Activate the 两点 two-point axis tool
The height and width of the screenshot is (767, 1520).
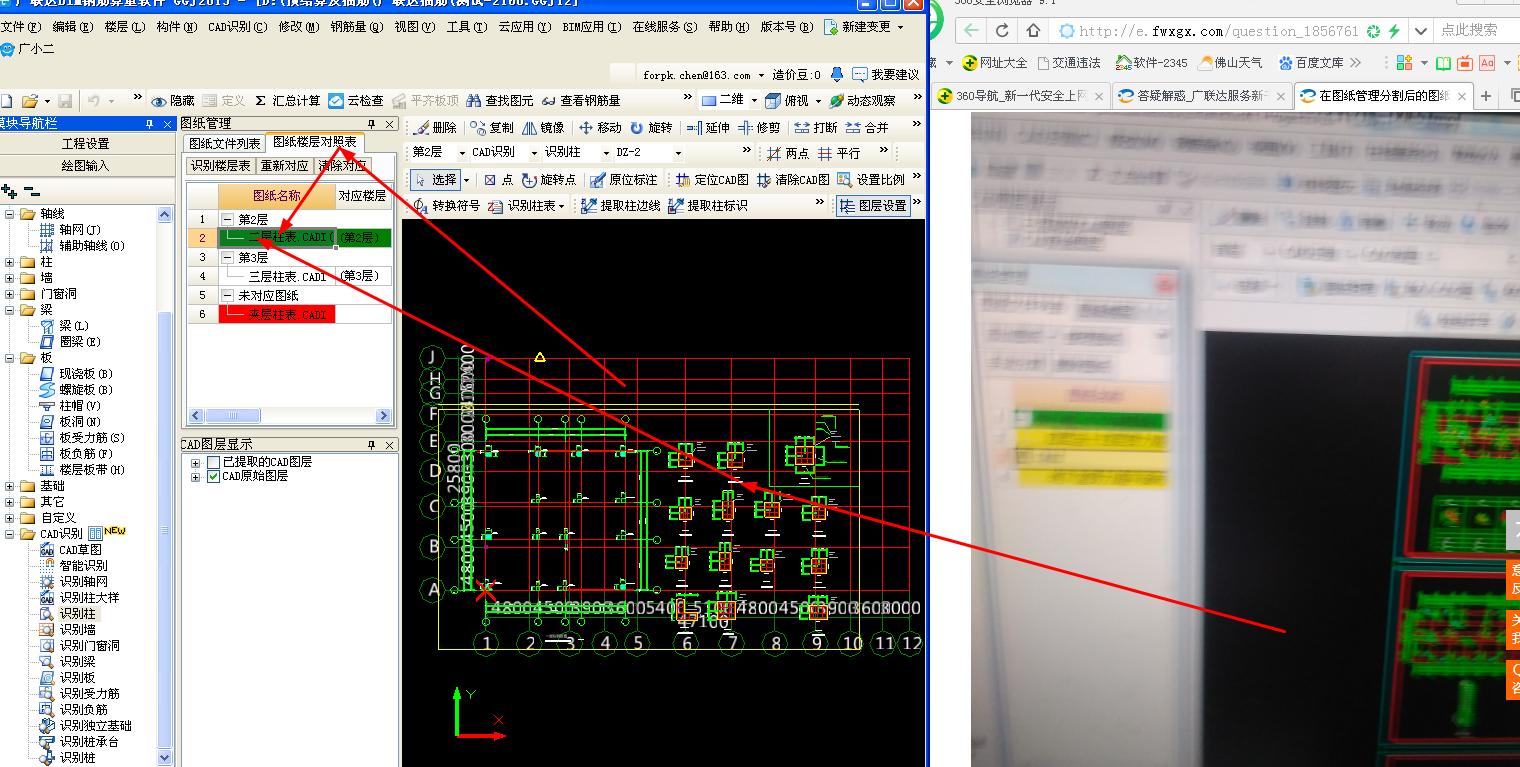(788, 153)
